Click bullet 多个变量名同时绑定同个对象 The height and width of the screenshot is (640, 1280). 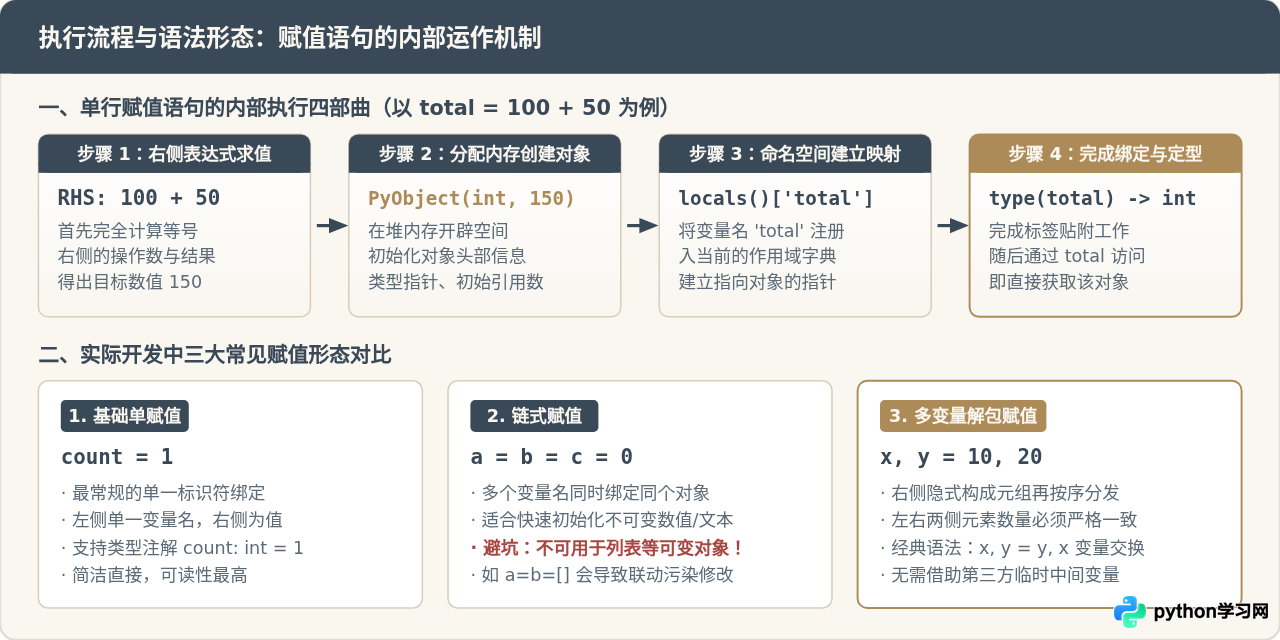(x=590, y=493)
